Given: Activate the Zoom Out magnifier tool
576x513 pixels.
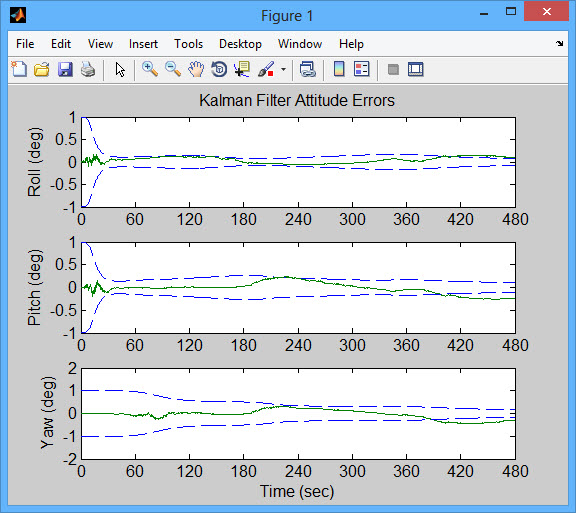Looking at the screenshot, I should coord(173,69).
